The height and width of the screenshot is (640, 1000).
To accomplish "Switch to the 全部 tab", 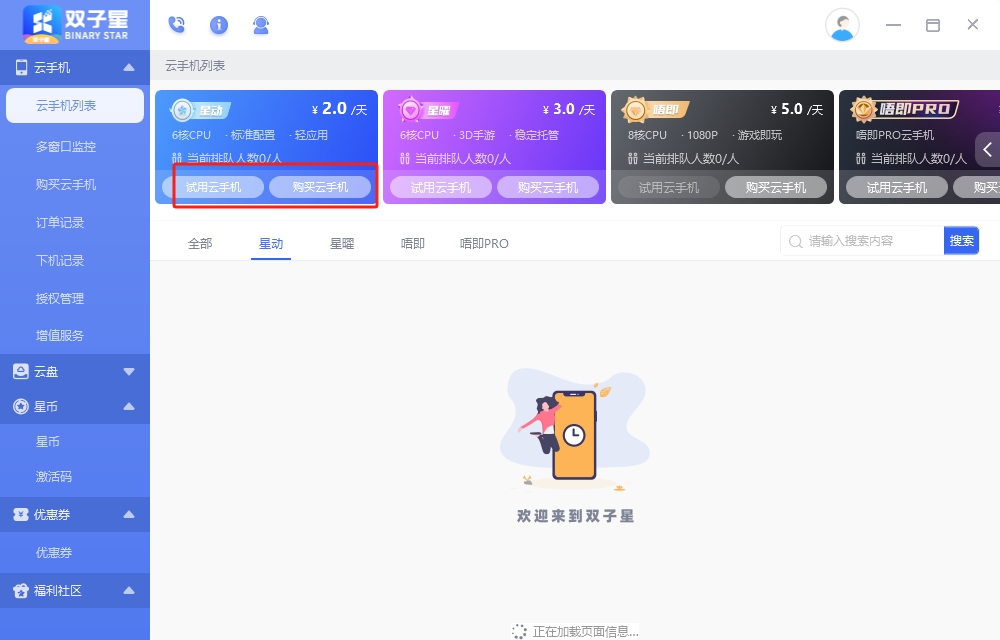I will coord(199,242).
